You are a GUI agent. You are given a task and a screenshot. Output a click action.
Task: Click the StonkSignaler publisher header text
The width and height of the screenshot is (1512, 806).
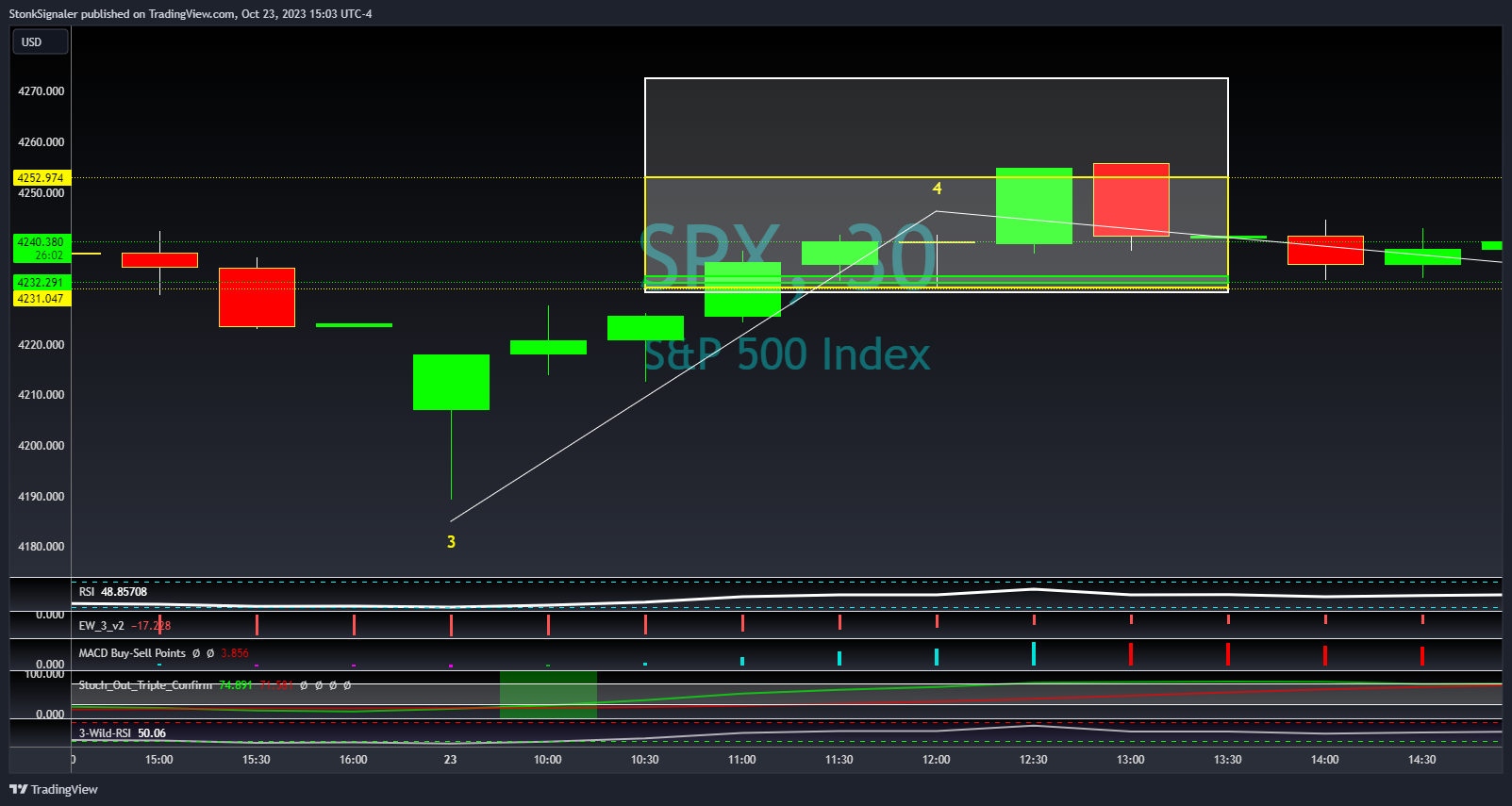pyautogui.click(x=191, y=14)
